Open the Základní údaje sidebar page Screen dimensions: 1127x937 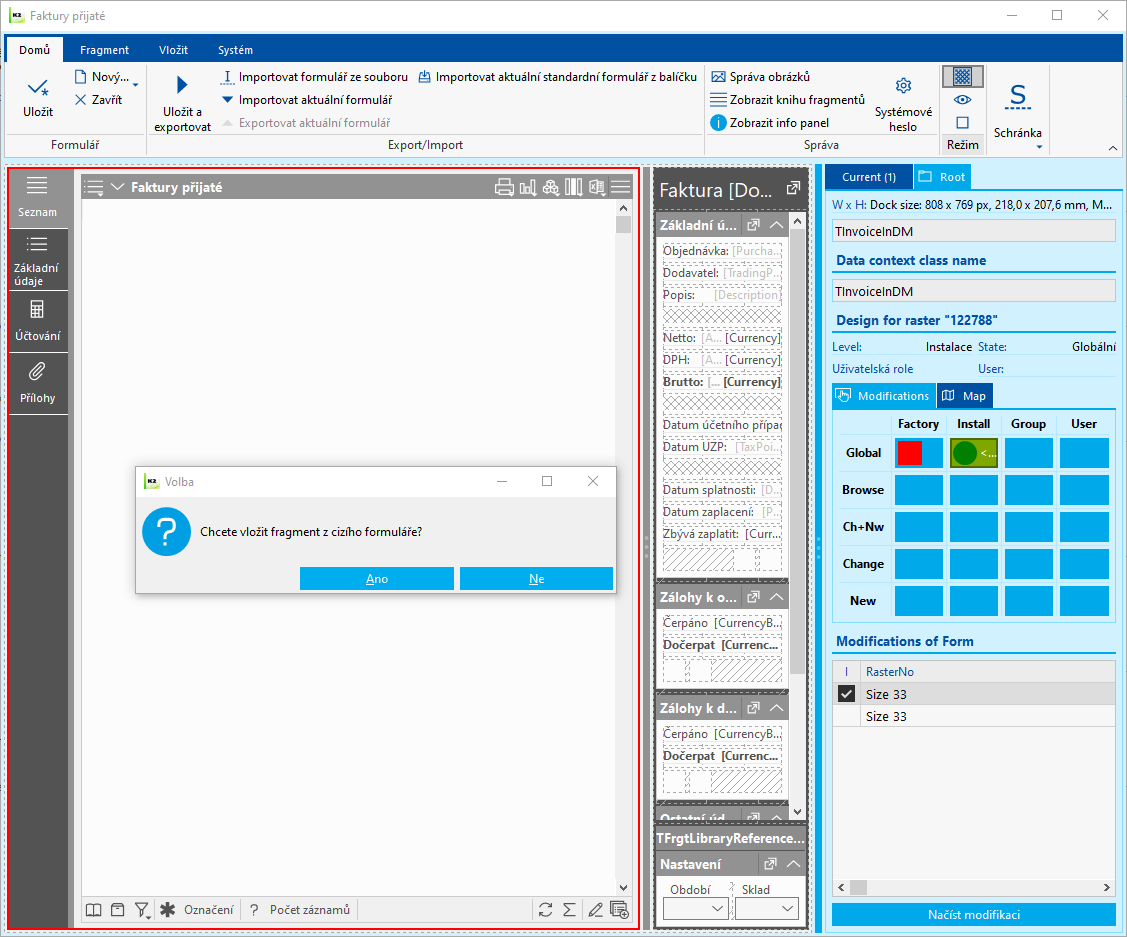point(37,260)
